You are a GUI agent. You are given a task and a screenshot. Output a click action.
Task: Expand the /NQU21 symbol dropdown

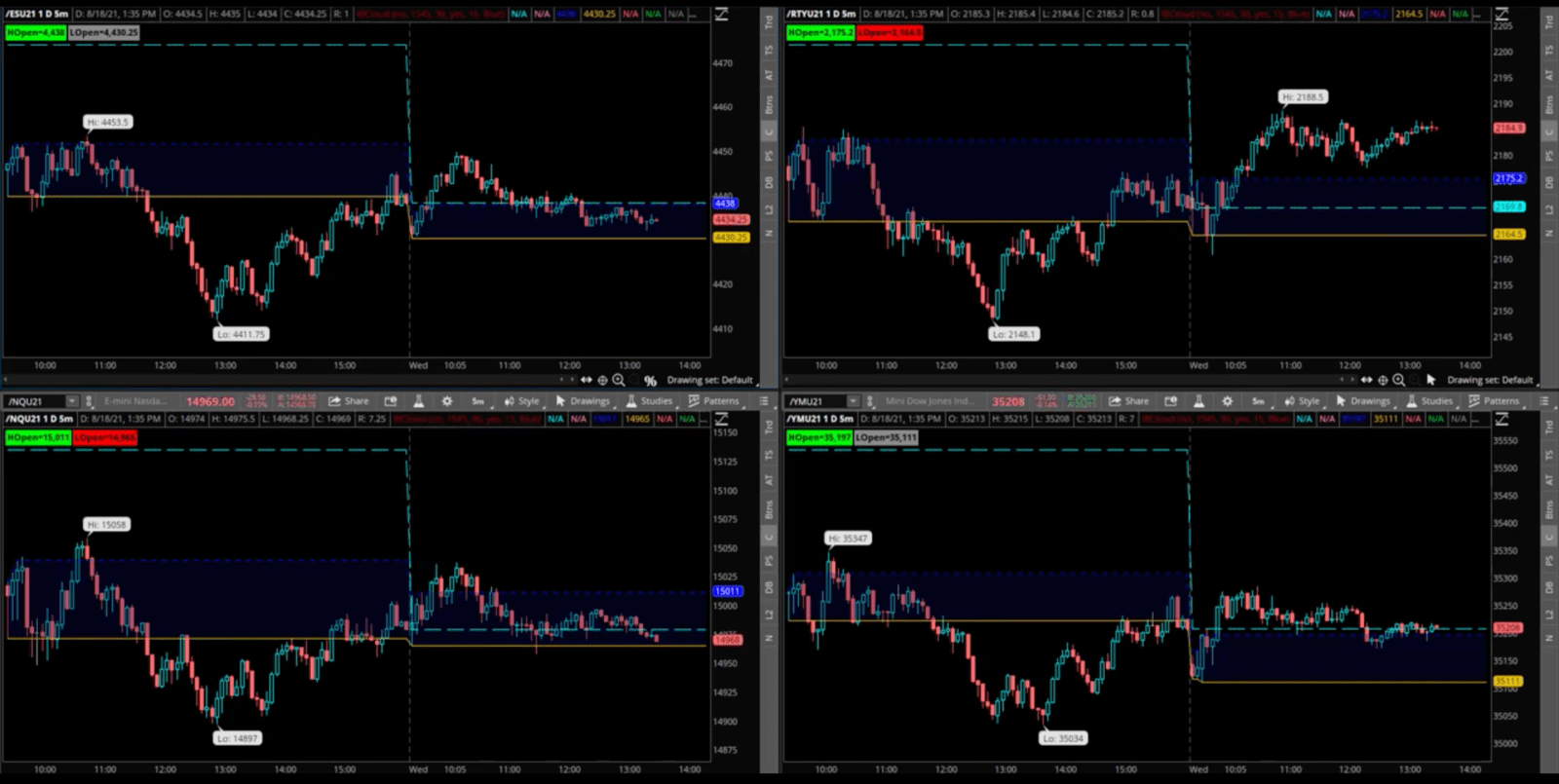click(x=71, y=401)
